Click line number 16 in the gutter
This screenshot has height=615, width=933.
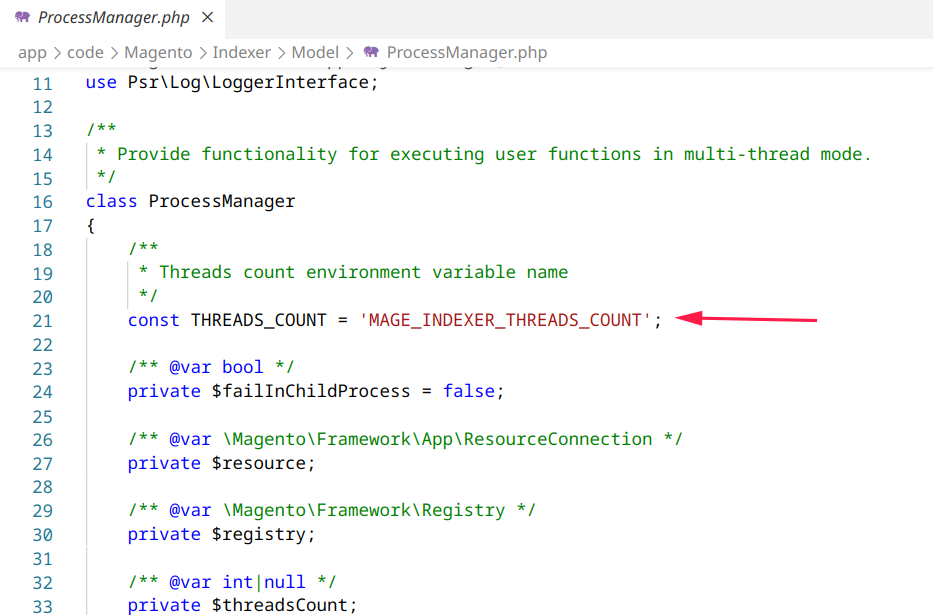coord(42,201)
